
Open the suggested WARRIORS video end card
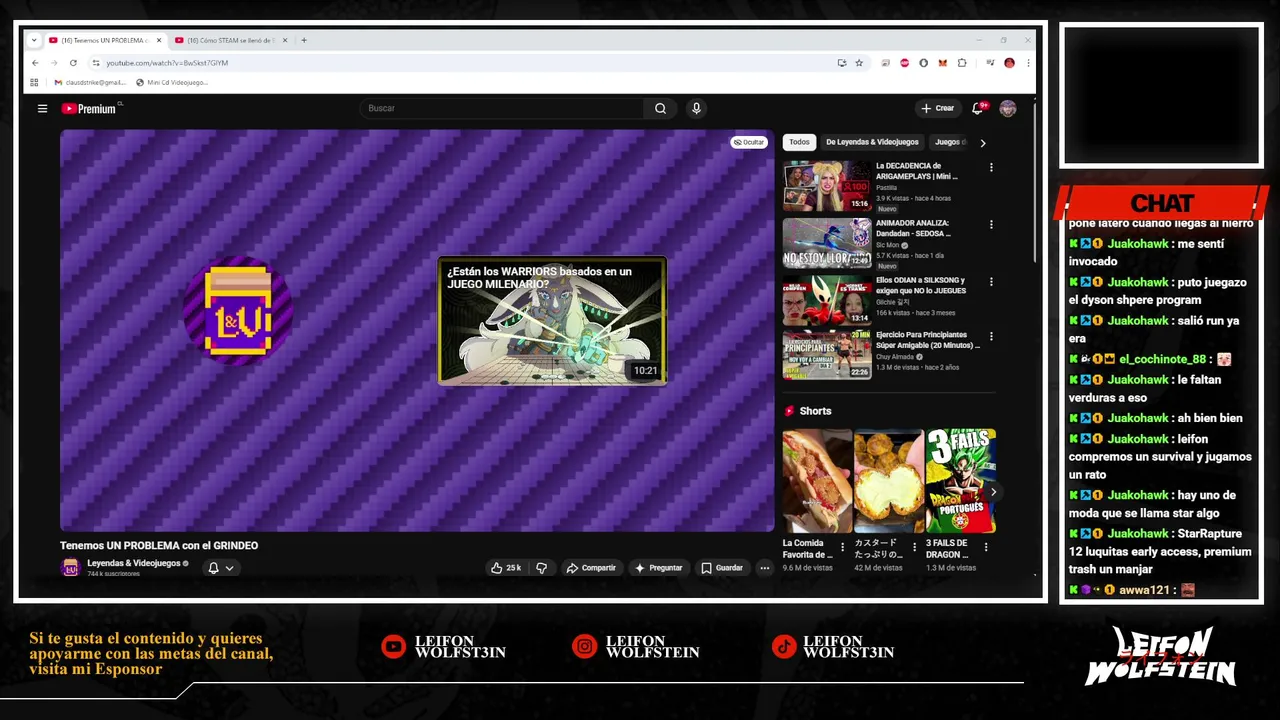pyautogui.click(x=552, y=321)
